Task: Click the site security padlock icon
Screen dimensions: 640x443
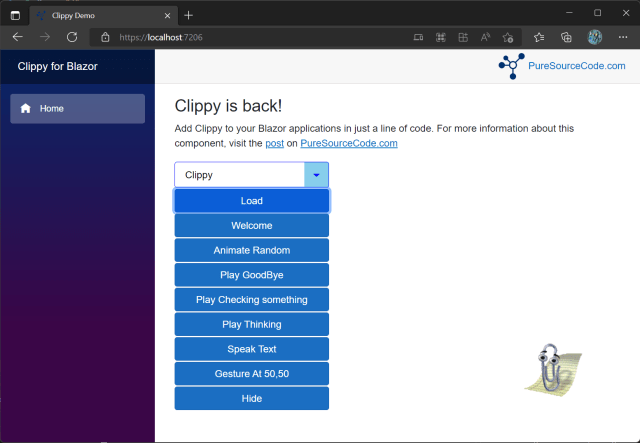Action: [x=105, y=37]
